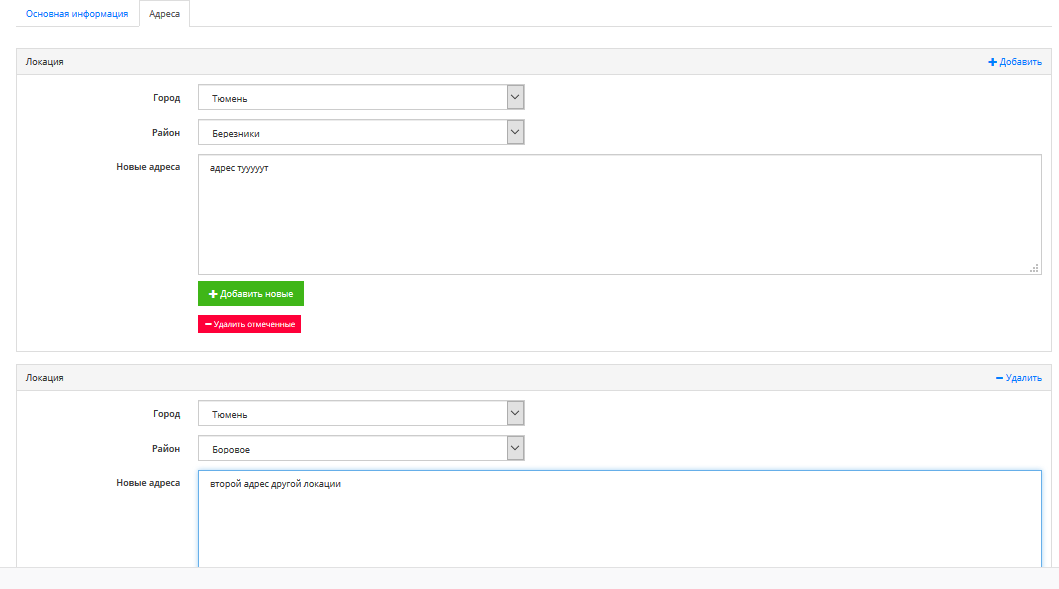The image size is (1059, 589).
Task: Click the first Локация panel header title
Action: [45, 62]
